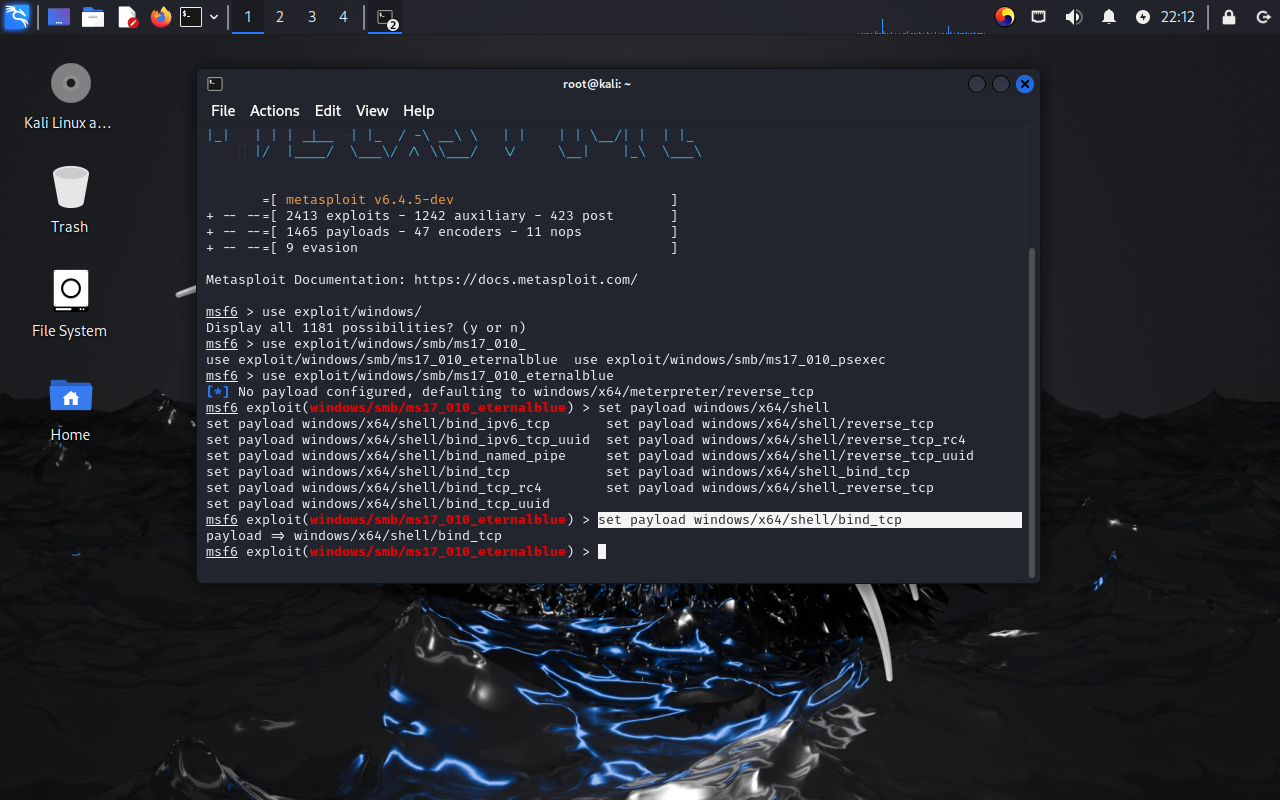
Task: Click 'set payload windows/x64/shell/bind_tcp_uuid' suggestion
Action: coord(378,504)
